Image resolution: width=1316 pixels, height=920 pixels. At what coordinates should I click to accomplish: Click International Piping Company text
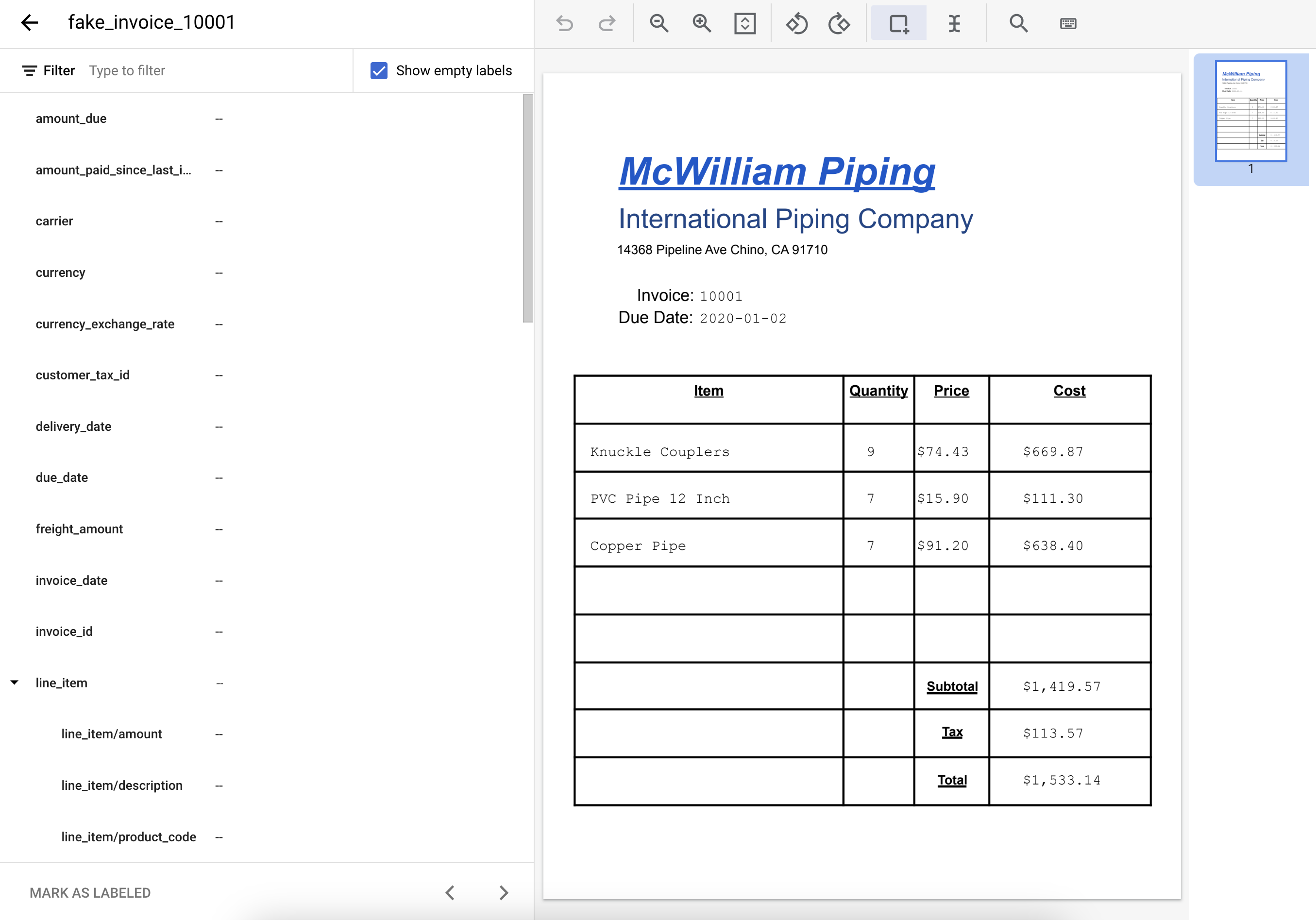(795, 220)
